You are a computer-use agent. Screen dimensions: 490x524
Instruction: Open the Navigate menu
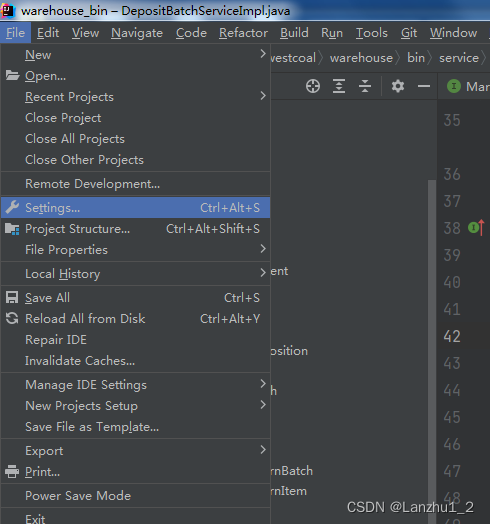137,33
